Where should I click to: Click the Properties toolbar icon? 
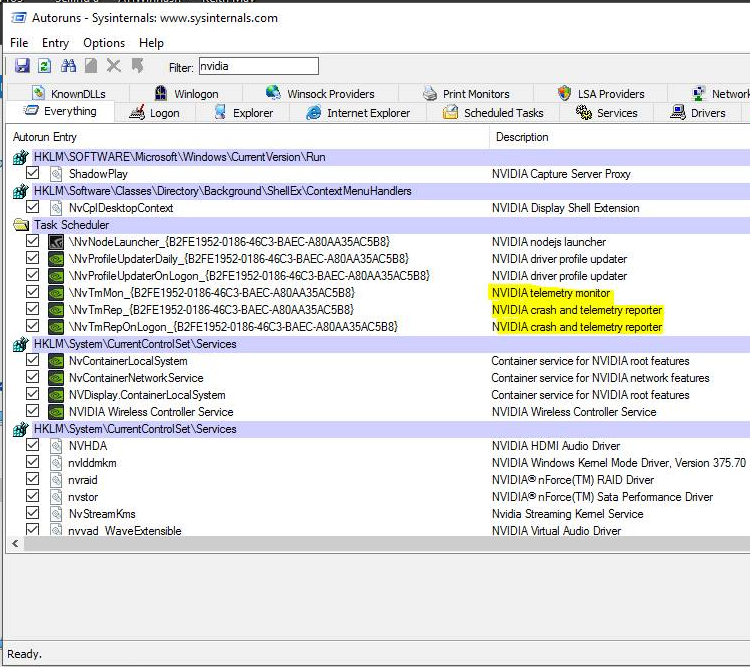click(x=91, y=66)
